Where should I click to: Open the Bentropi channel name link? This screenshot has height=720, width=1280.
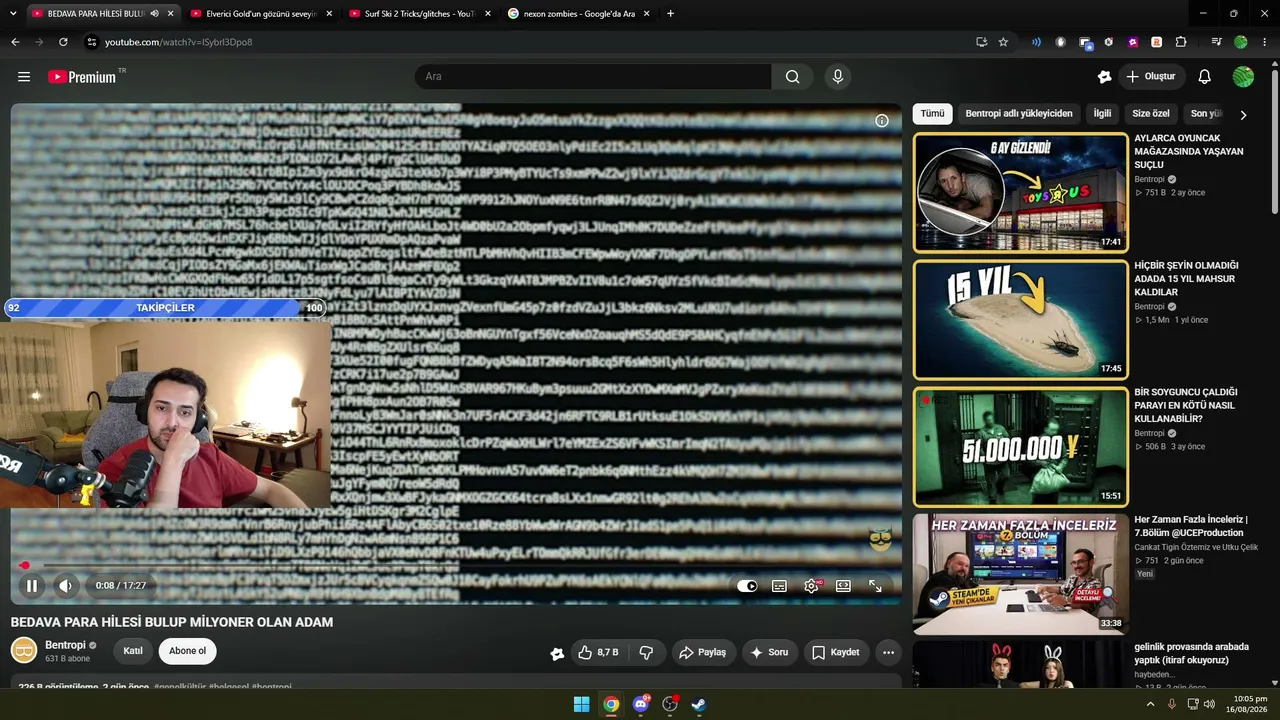click(x=65, y=645)
